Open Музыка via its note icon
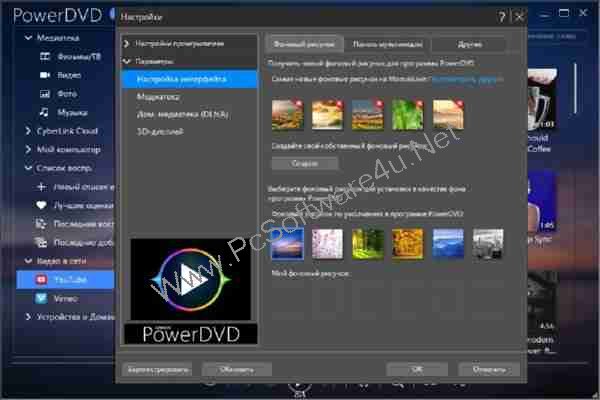600x400 pixels. [44, 112]
